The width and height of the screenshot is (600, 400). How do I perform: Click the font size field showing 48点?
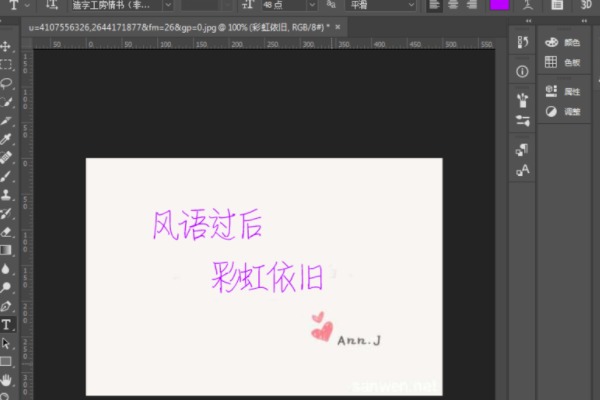284,5
